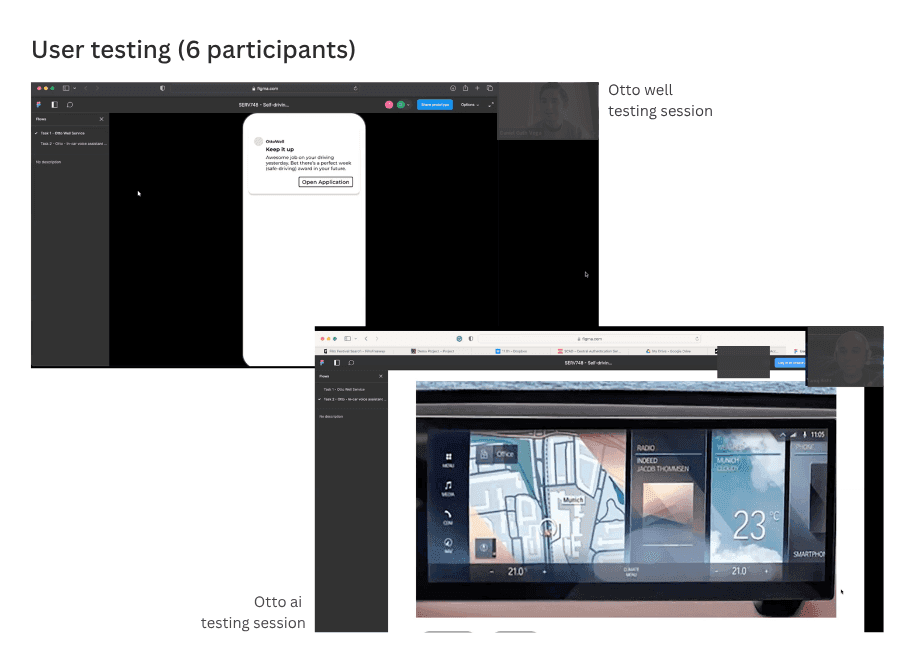The width and height of the screenshot is (900, 650).
Task: Switch to Demo Project tab in Otto ai window
Action: point(433,351)
